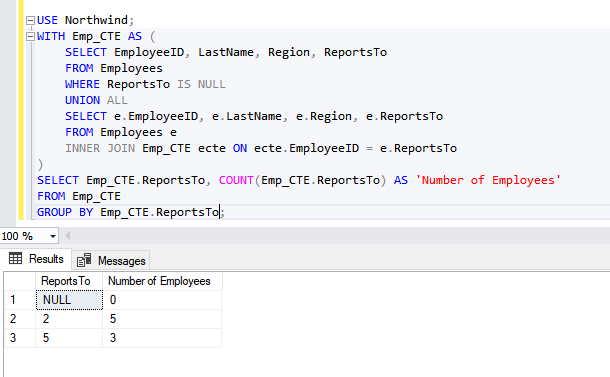Viewport: 610px width, 377px height.
Task: Select the ReportsTo cell containing 5 in row 3
Action: pyautogui.click(x=69, y=338)
